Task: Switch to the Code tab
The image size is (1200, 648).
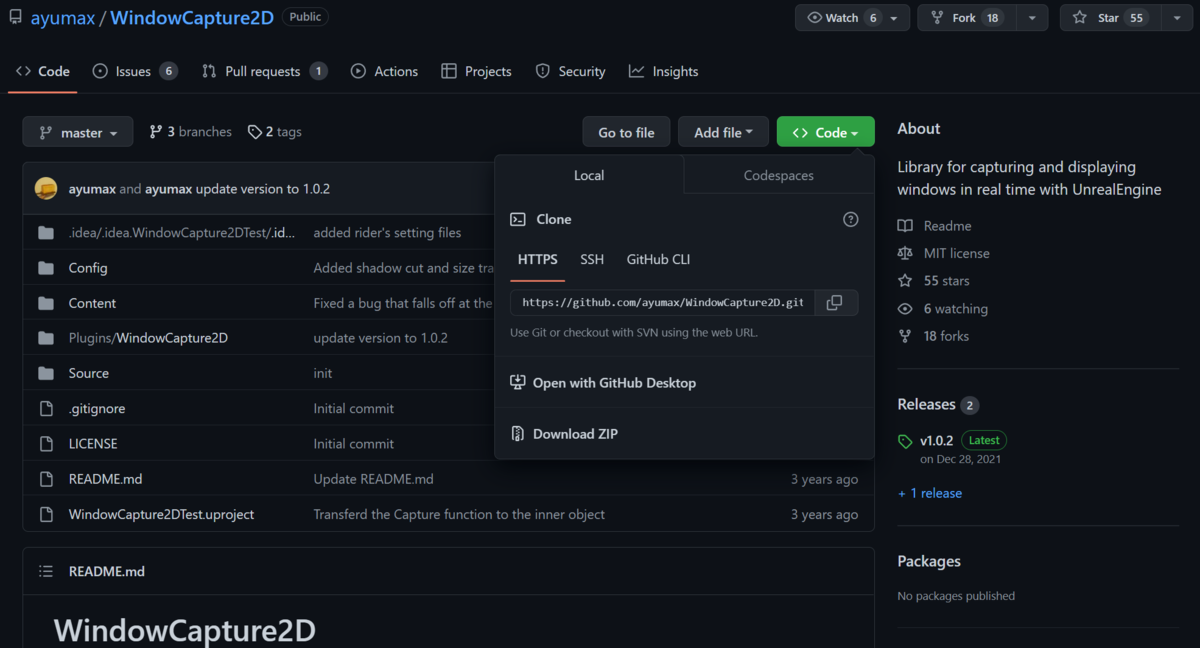Action: tap(43, 71)
